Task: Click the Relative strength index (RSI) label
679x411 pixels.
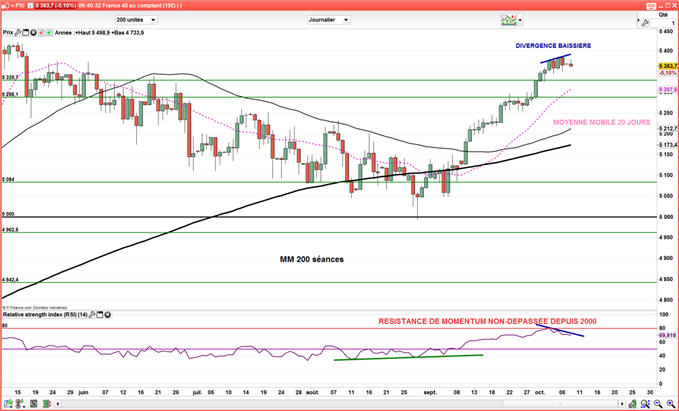Action: click(x=45, y=315)
